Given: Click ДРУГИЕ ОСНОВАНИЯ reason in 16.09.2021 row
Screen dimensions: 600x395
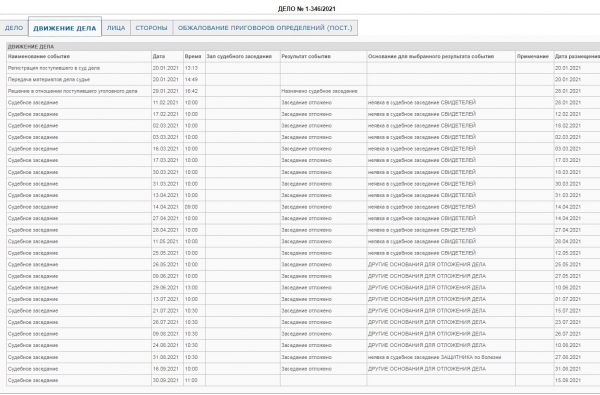Looking at the screenshot, I should coord(427,369).
